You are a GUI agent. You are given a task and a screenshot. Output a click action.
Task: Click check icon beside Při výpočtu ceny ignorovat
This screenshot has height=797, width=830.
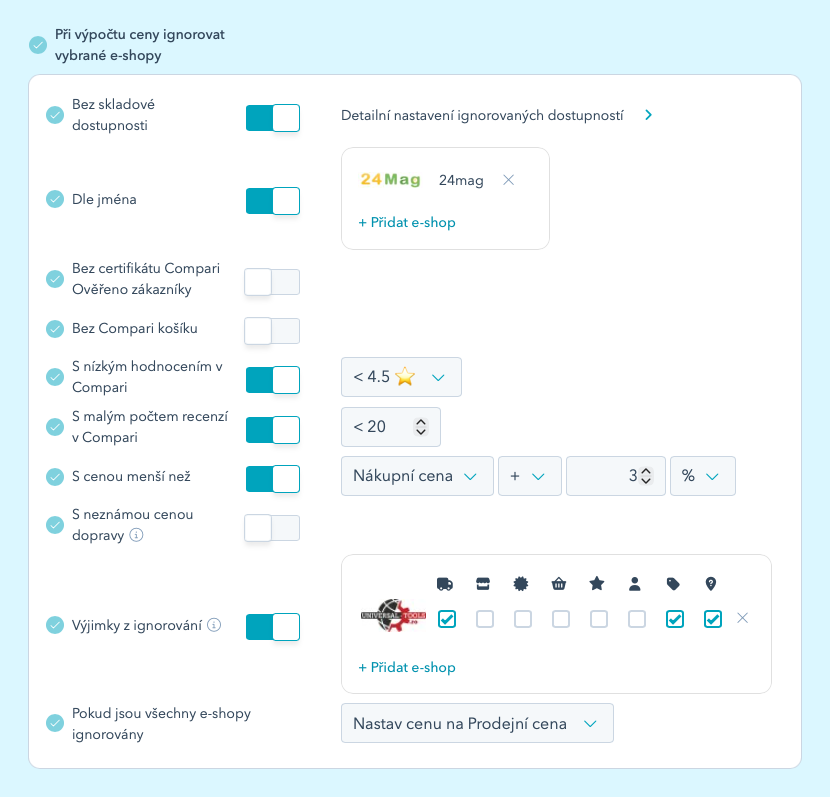pos(38,45)
